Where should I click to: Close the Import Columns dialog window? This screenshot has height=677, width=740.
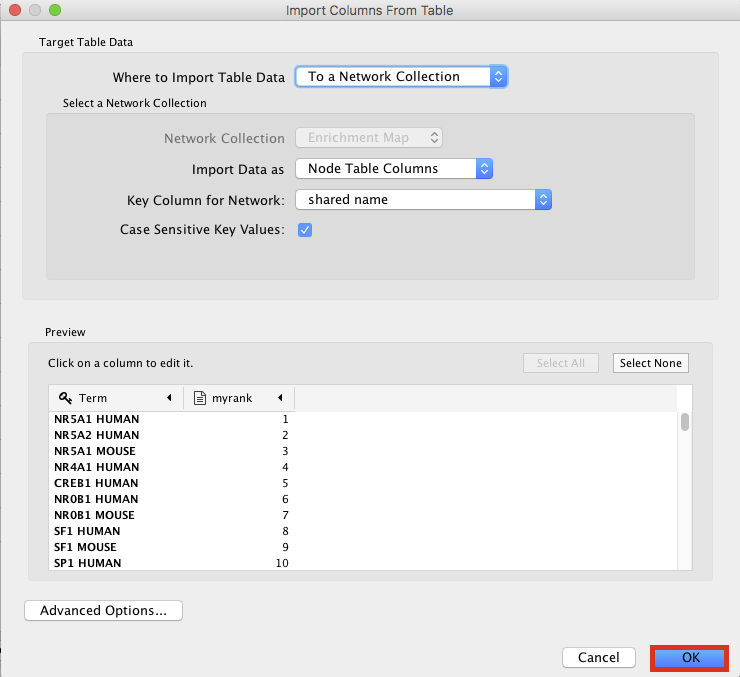[x=15, y=10]
